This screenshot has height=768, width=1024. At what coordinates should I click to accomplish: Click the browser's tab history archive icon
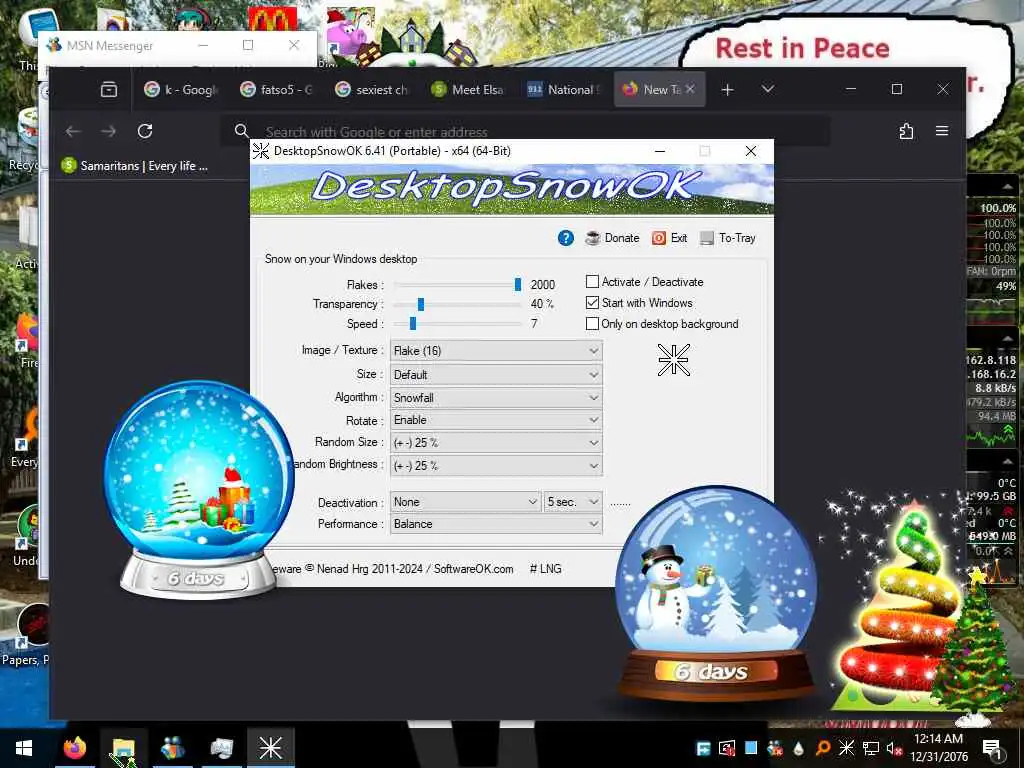109,89
